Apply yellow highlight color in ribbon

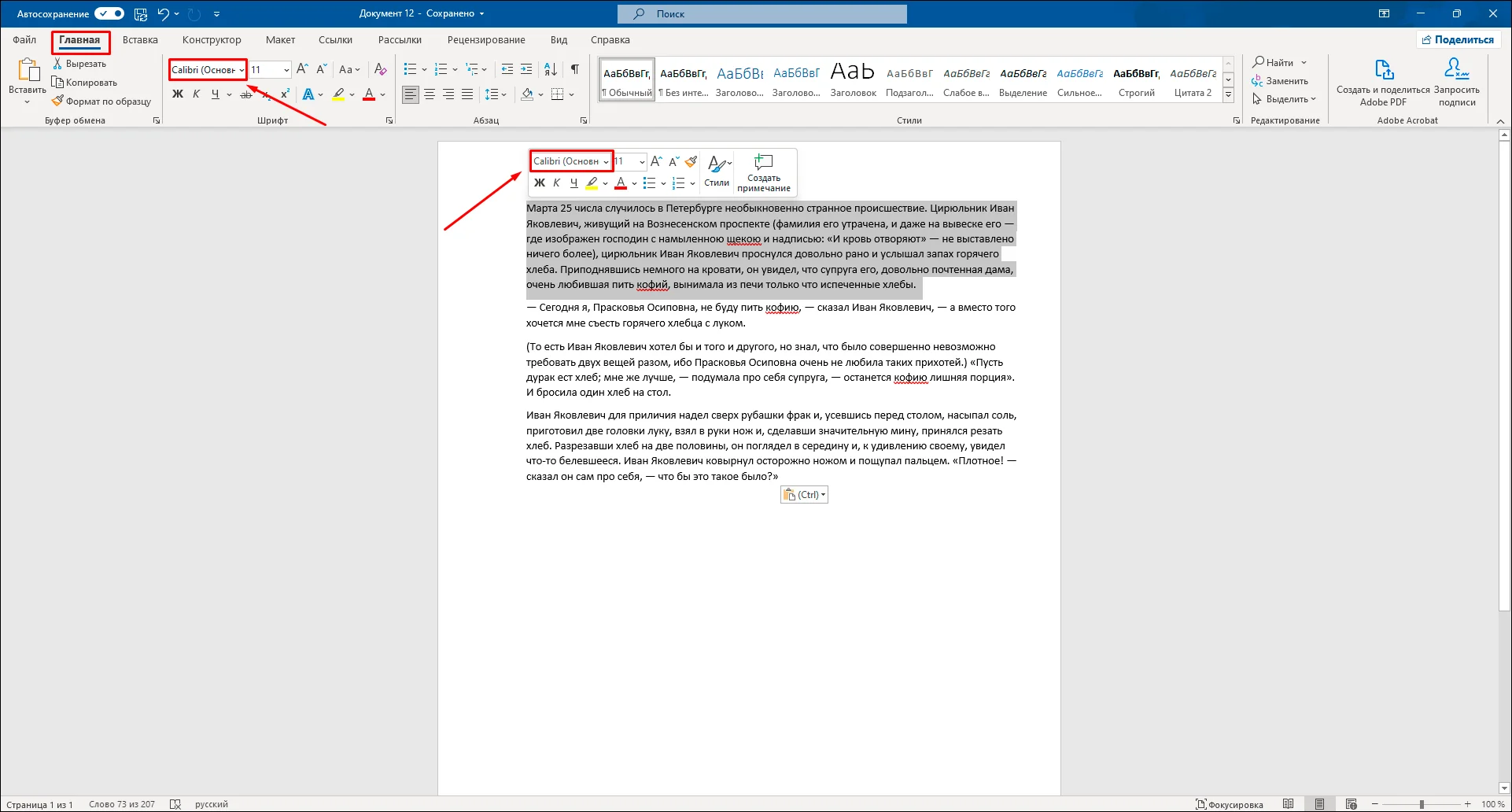point(338,94)
